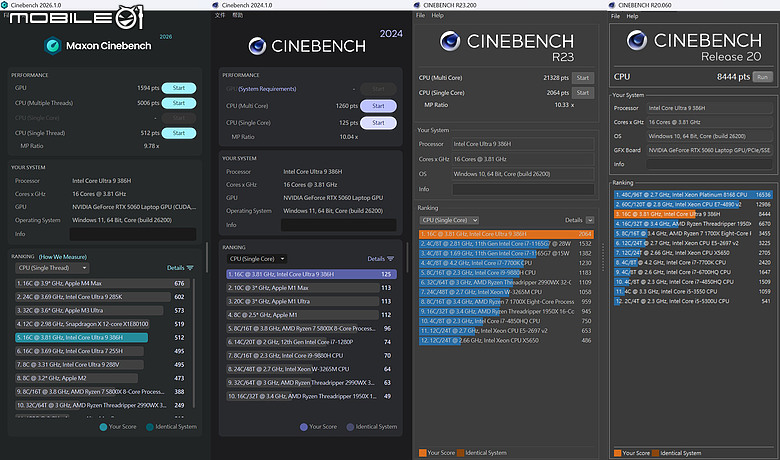Start CPU (Multi Core) test in Cinebench 2024

[378, 106]
